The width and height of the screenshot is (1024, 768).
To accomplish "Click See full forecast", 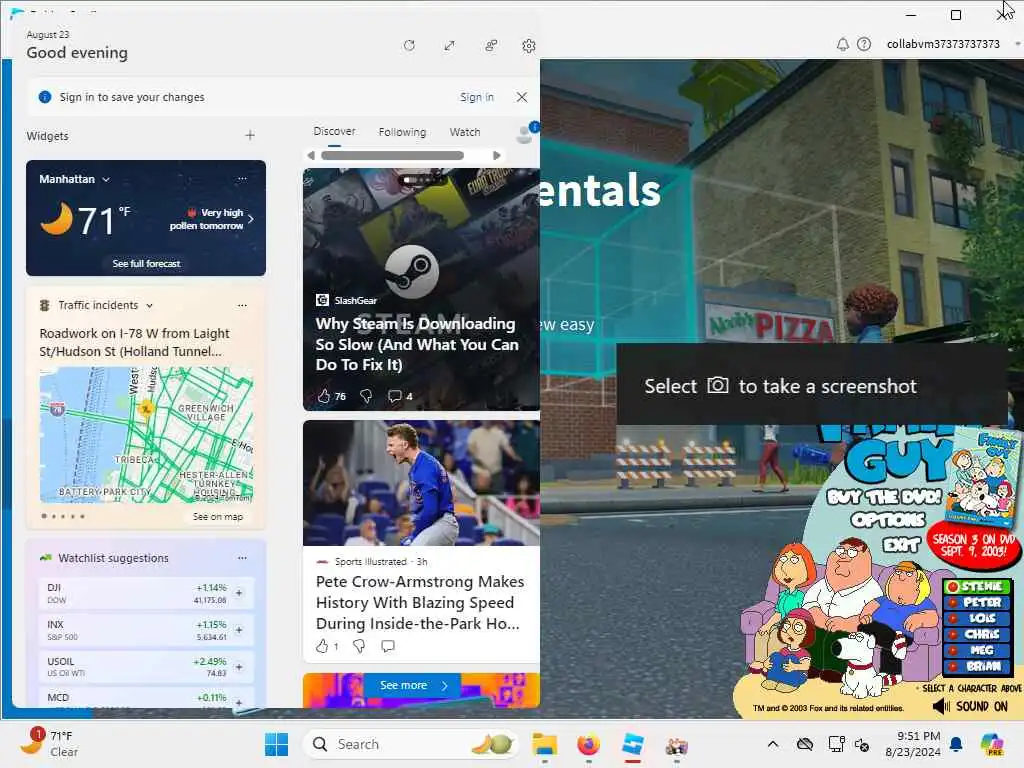I will pyautogui.click(x=146, y=264).
